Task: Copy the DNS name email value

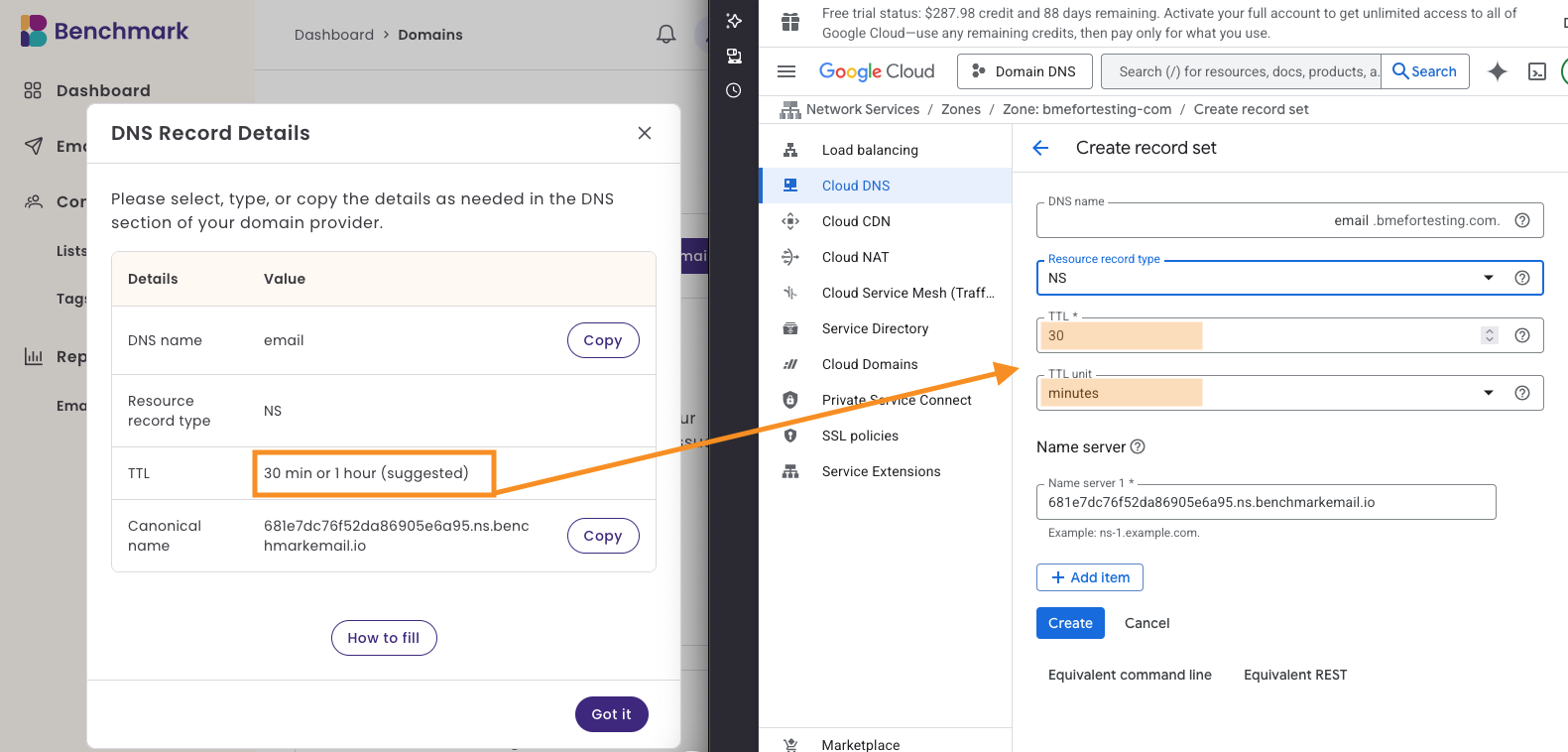Action: coord(603,340)
